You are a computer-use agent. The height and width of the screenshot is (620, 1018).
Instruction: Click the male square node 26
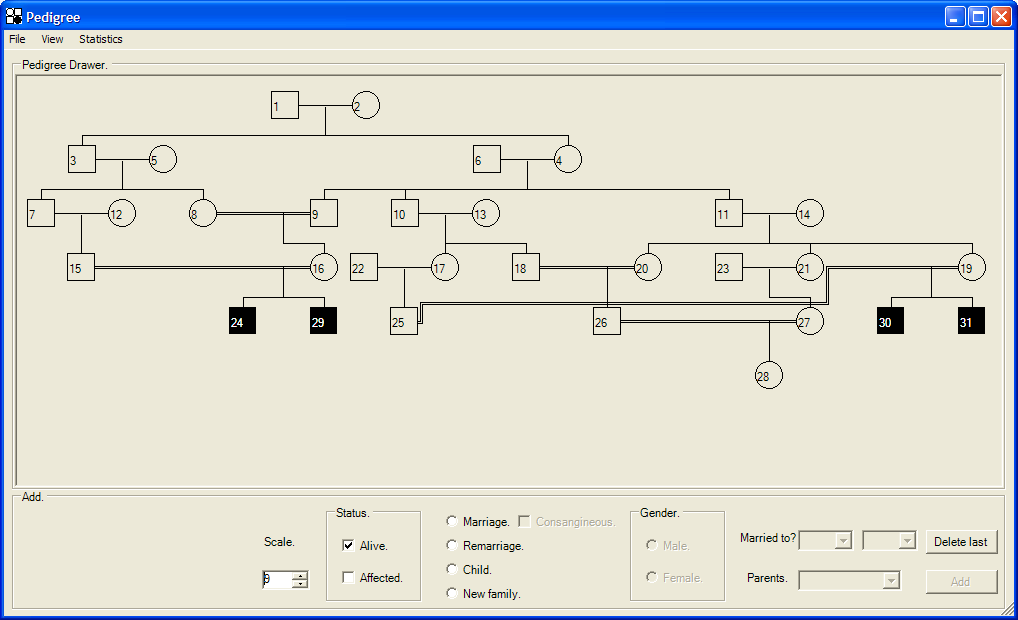point(607,321)
